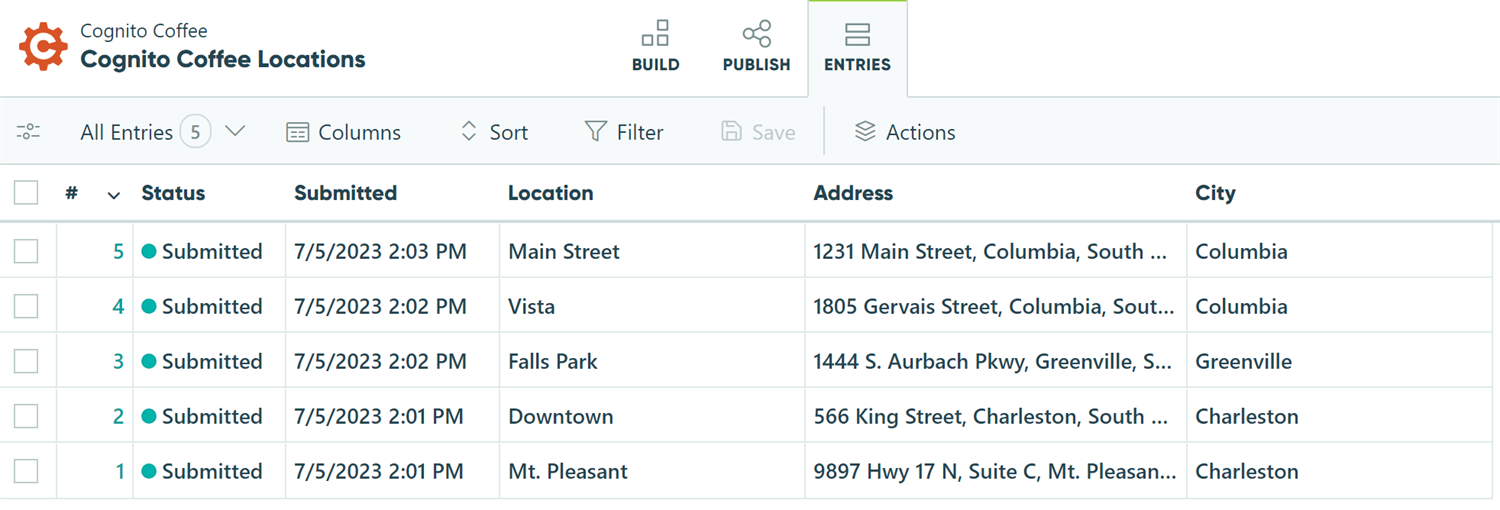Click the Address column header
Image resolution: width=1500 pixels, height=510 pixels.
pos(853,193)
